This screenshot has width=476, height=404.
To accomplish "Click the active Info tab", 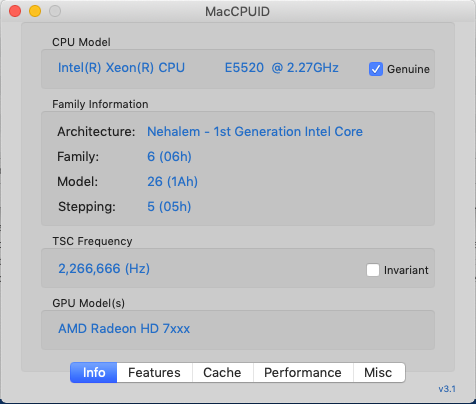I will click(x=94, y=373).
